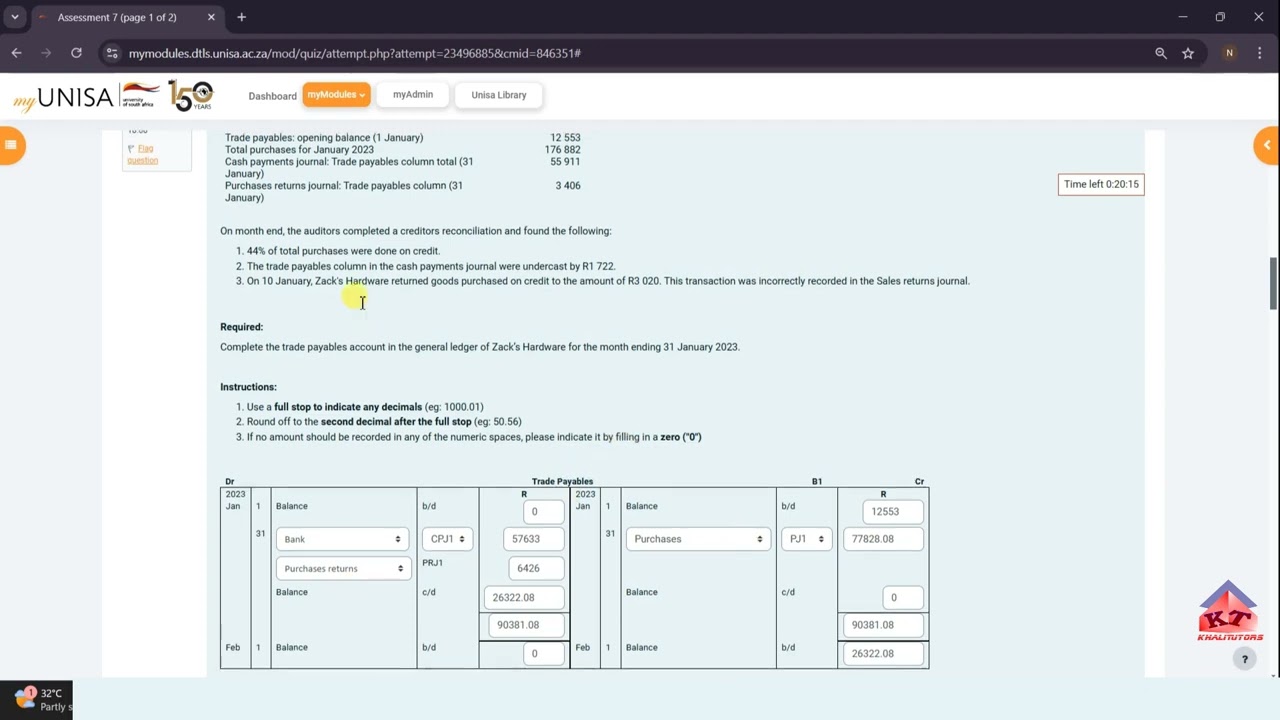Click the 'Trade Payables' ledger heading
This screenshot has height=720, width=1280.
[x=562, y=481]
